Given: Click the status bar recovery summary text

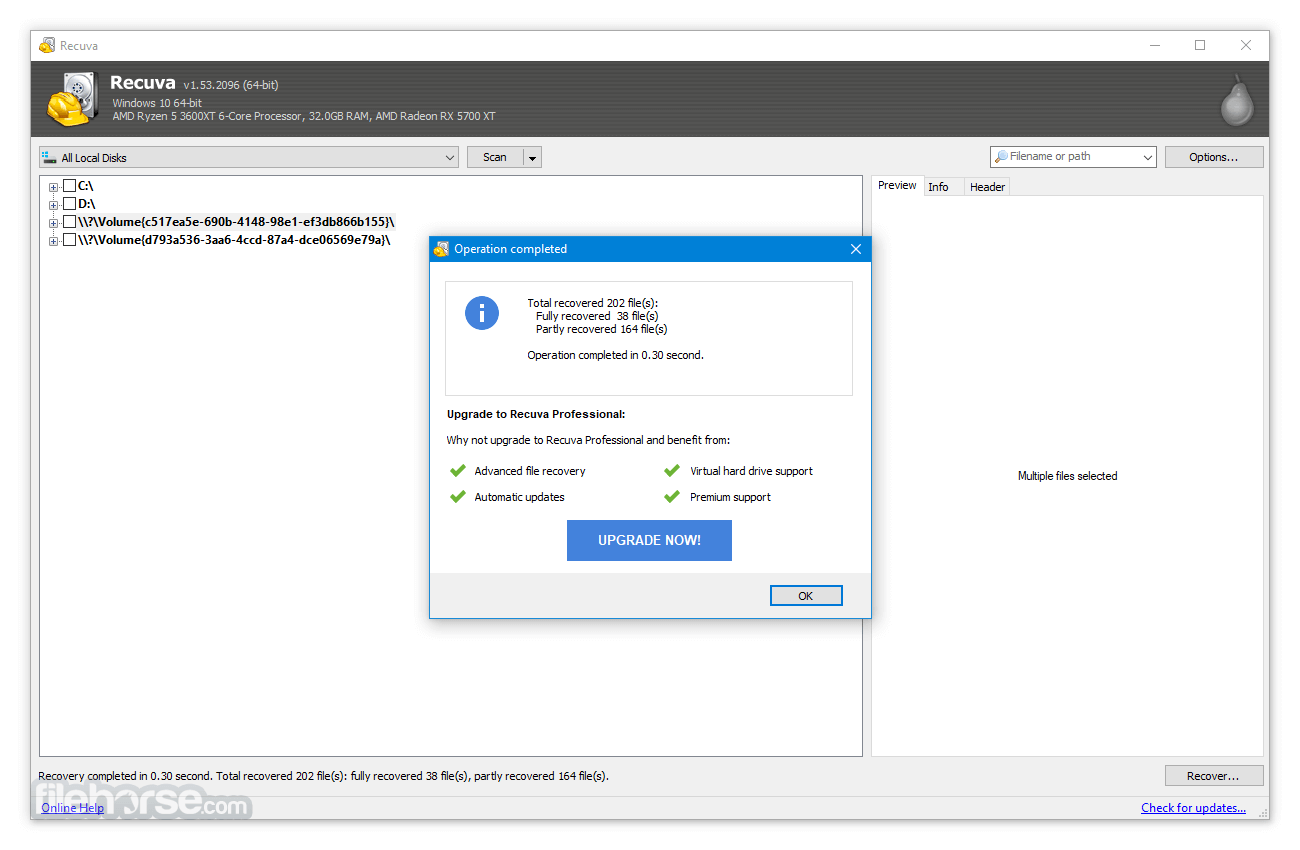Looking at the screenshot, I should tap(323, 776).
